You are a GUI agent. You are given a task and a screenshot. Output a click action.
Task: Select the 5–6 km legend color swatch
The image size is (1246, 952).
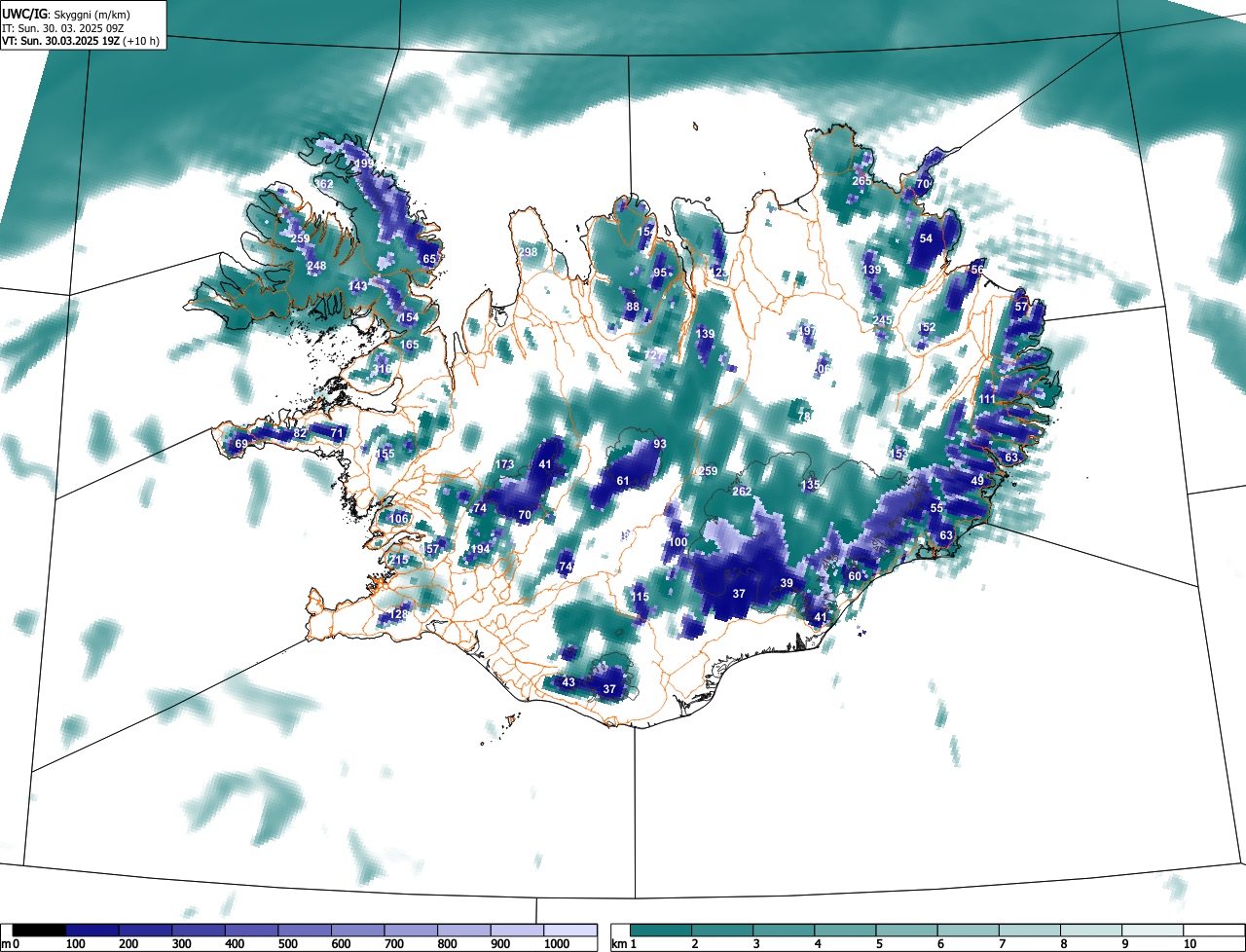coord(907,931)
